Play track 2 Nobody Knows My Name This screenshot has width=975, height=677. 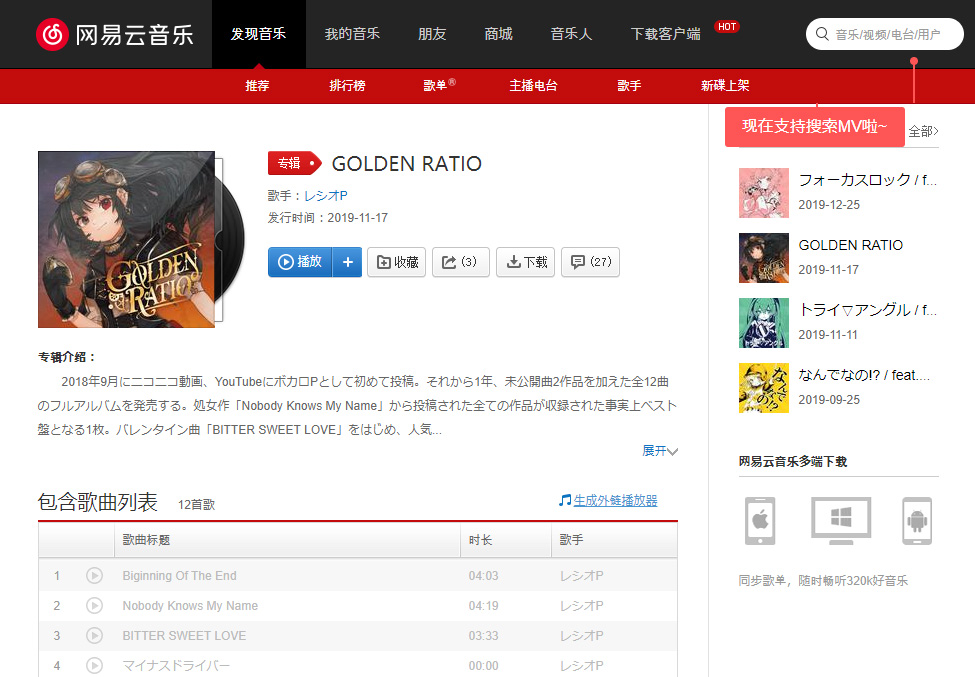94,606
